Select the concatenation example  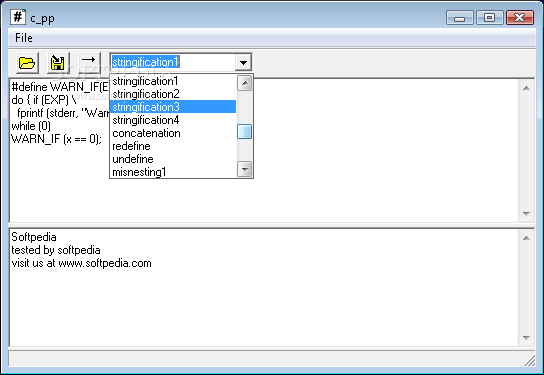pyautogui.click(x=173, y=133)
